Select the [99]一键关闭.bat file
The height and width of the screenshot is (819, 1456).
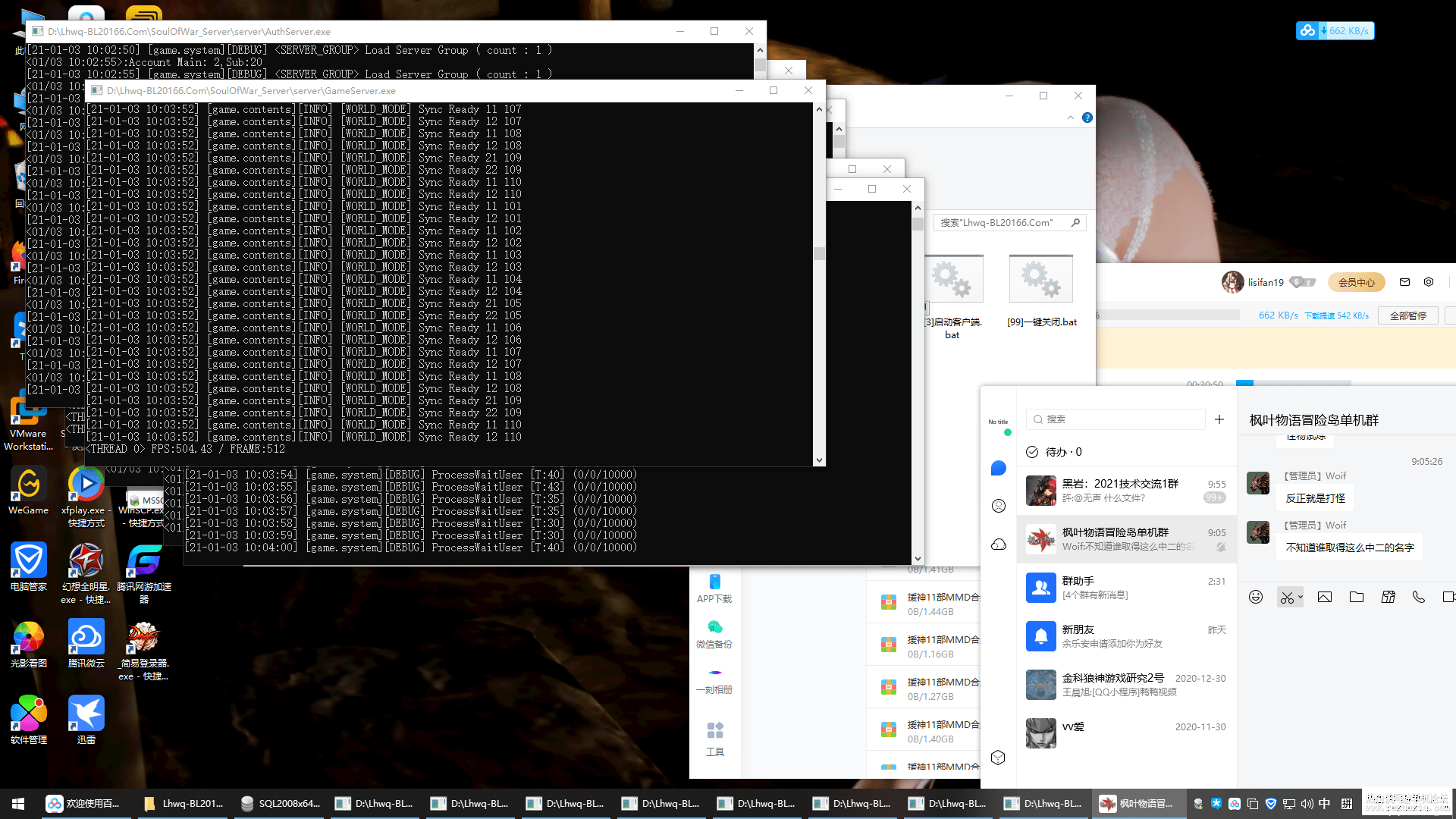[1041, 292]
